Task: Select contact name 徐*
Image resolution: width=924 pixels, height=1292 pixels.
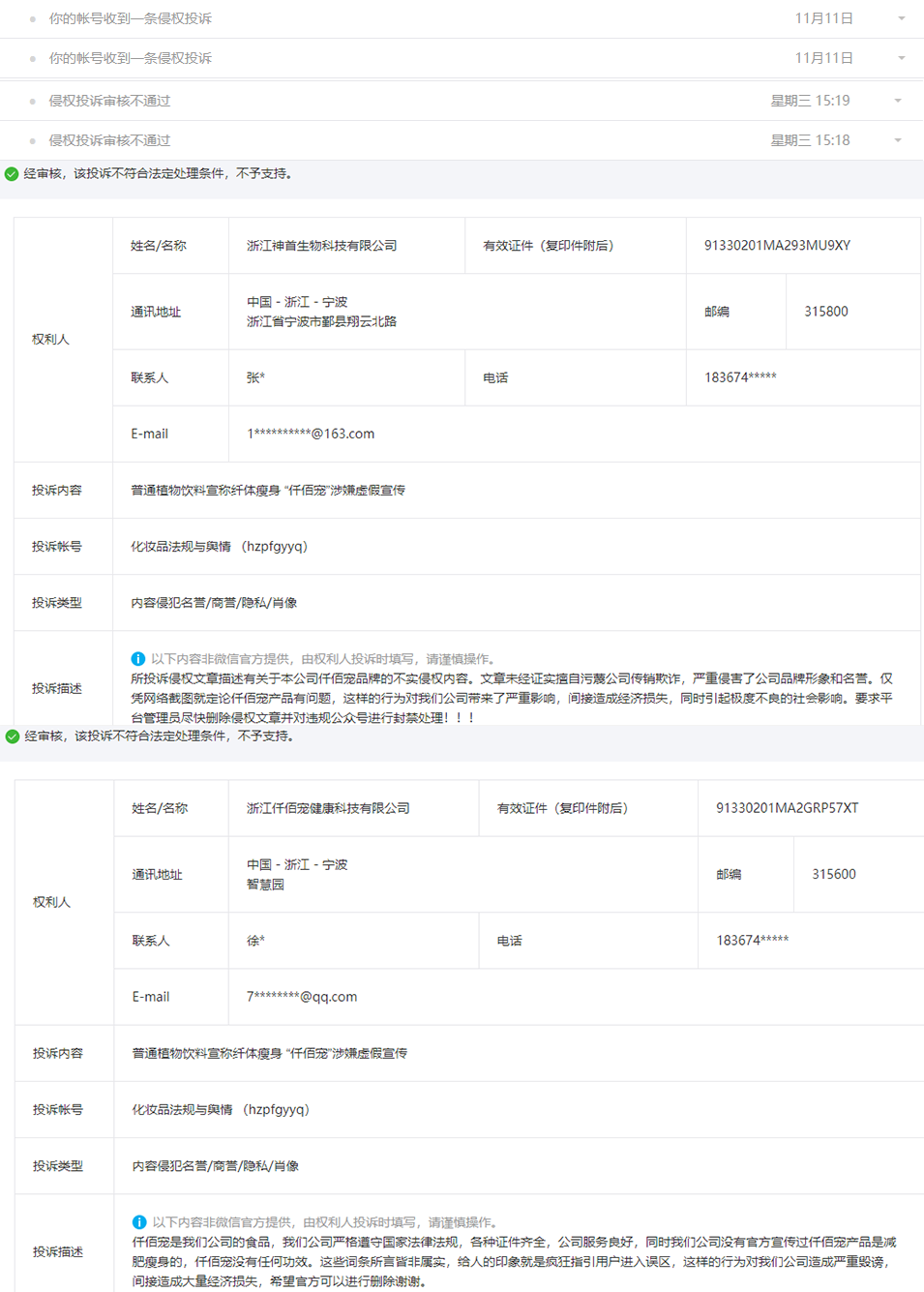Action: tap(255, 941)
